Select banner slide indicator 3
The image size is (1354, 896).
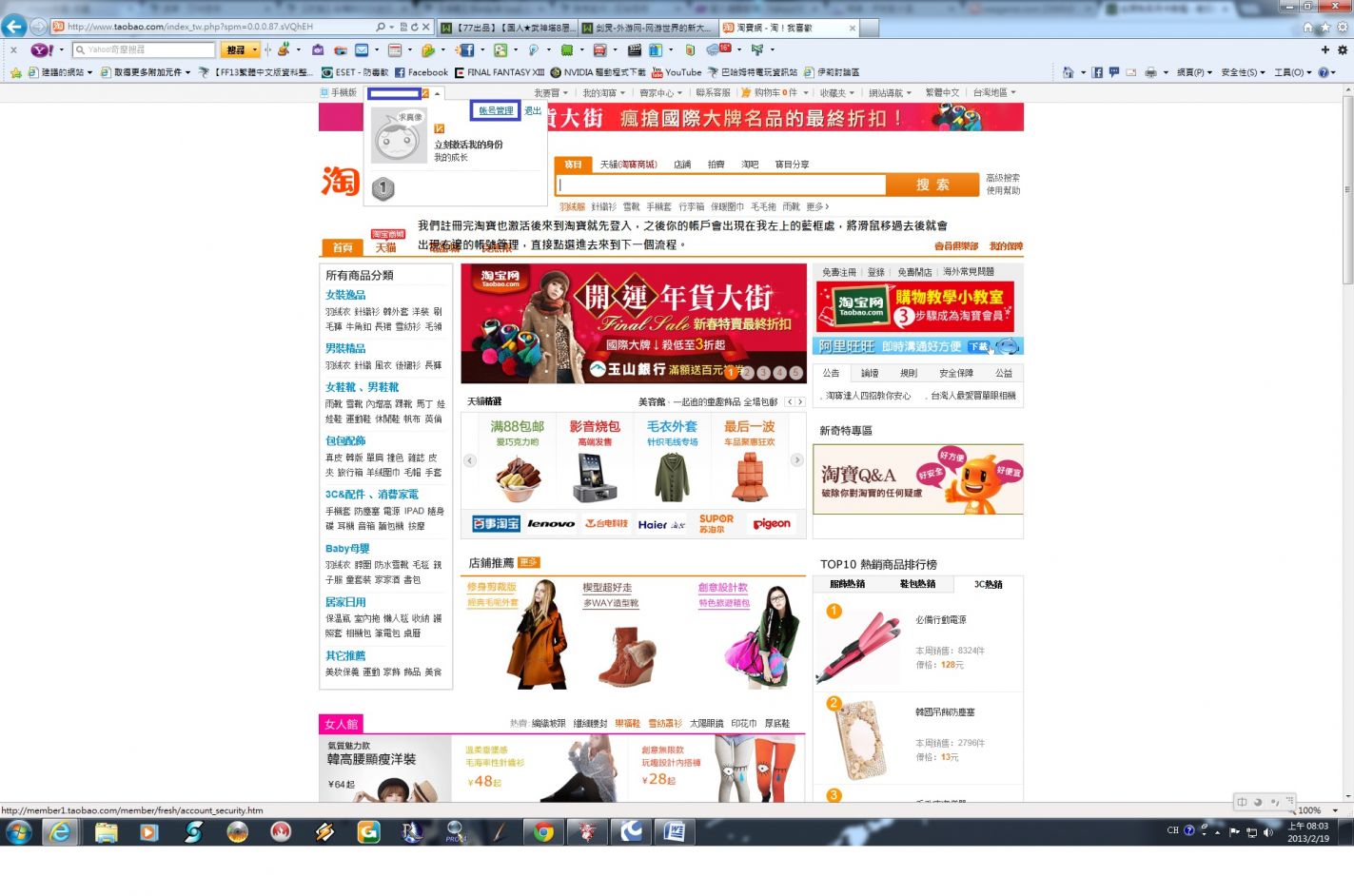pos(763,373)
